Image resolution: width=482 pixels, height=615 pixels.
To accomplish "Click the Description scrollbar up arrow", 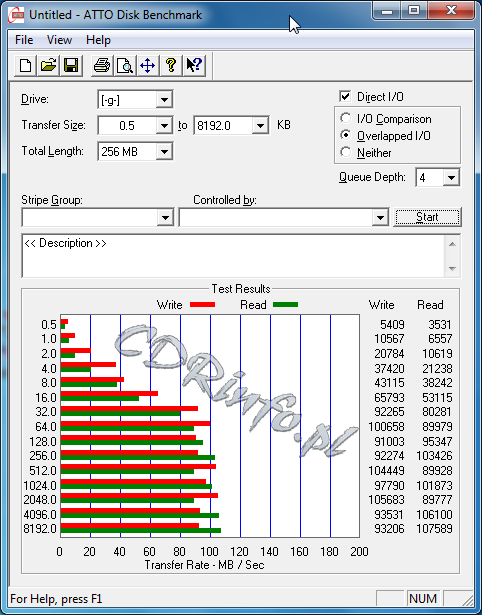I will click(x=452, y=244).
